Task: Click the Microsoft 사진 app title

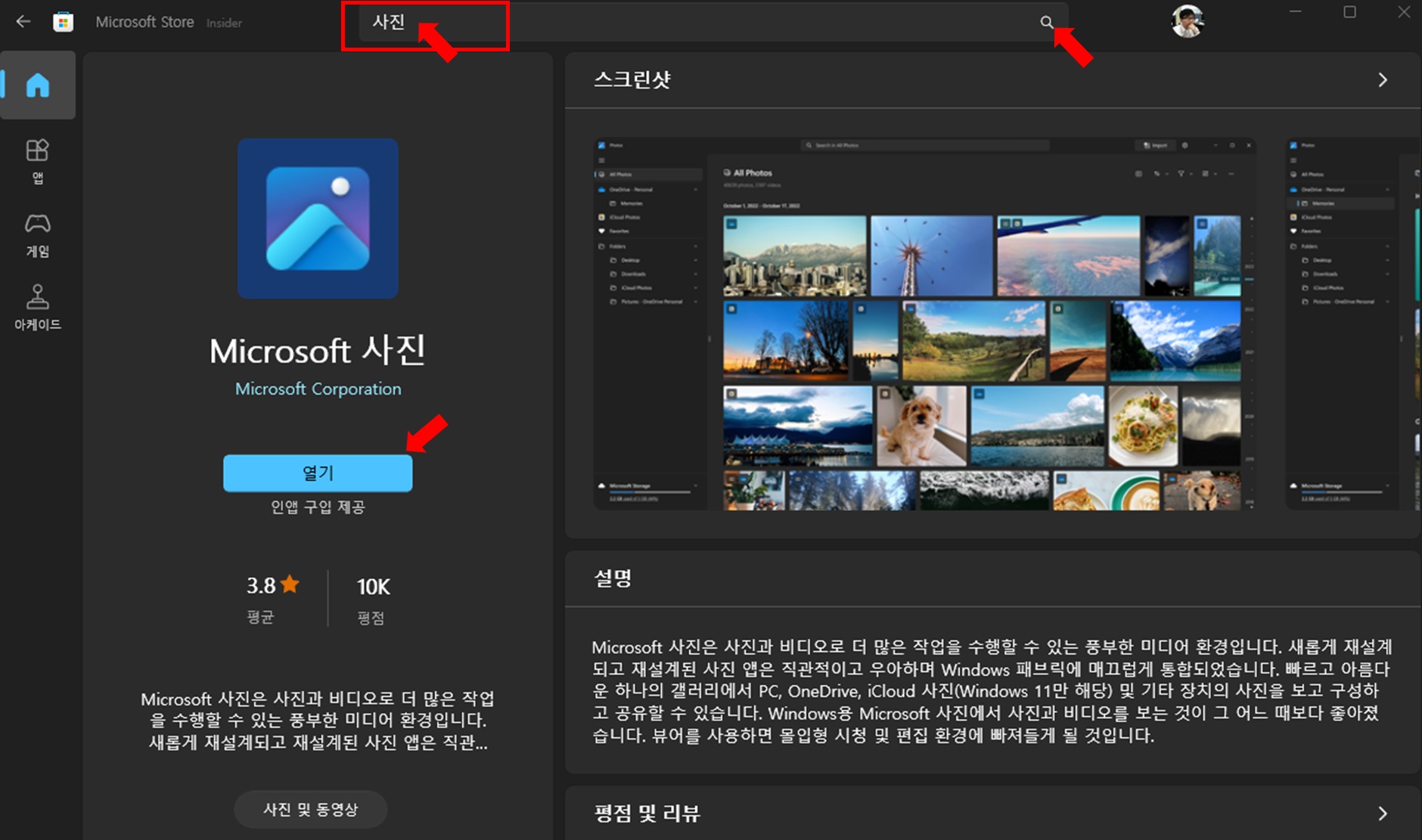Action: (318, 351)
